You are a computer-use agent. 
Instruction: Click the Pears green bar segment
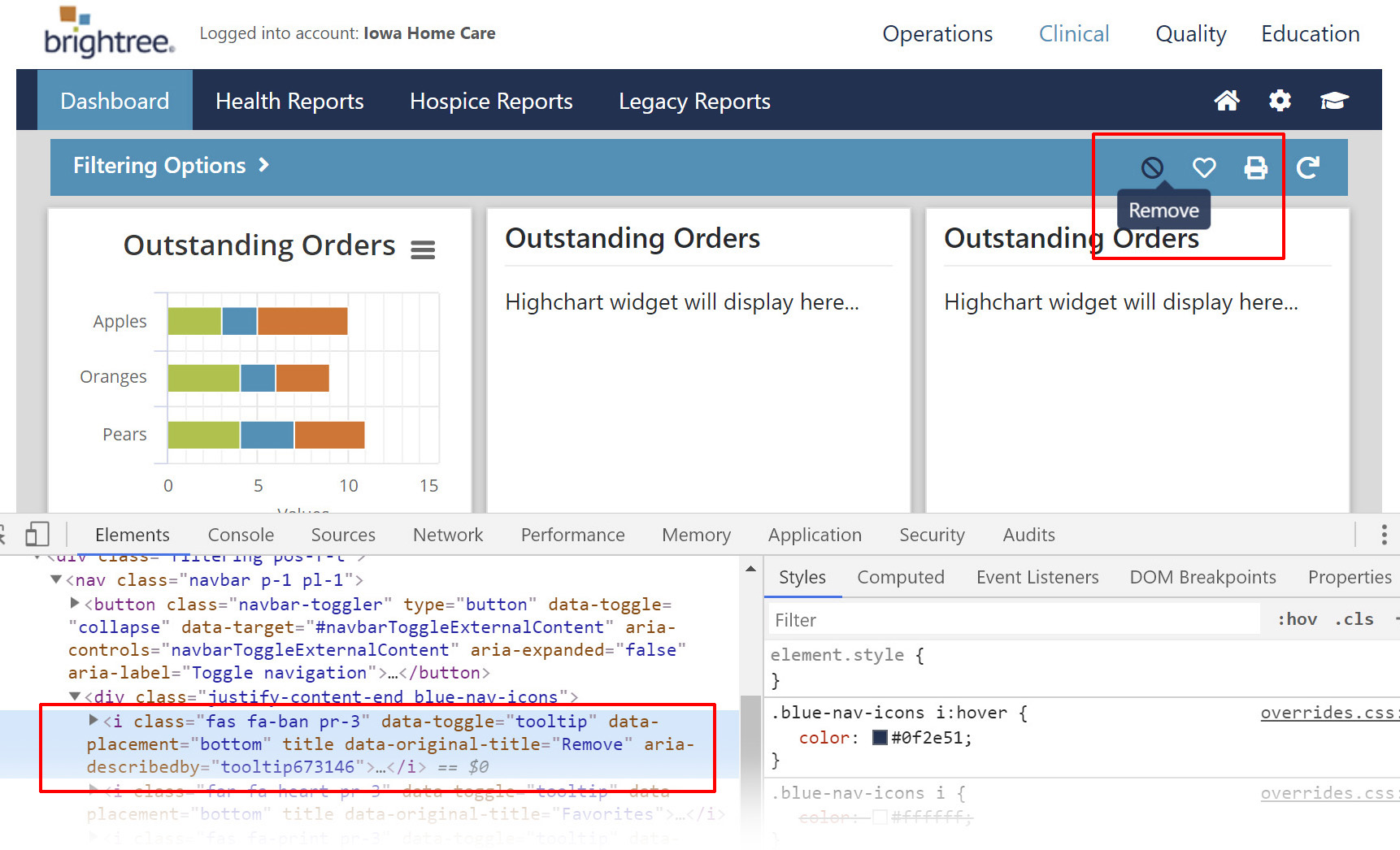click(x=203, y=435)
